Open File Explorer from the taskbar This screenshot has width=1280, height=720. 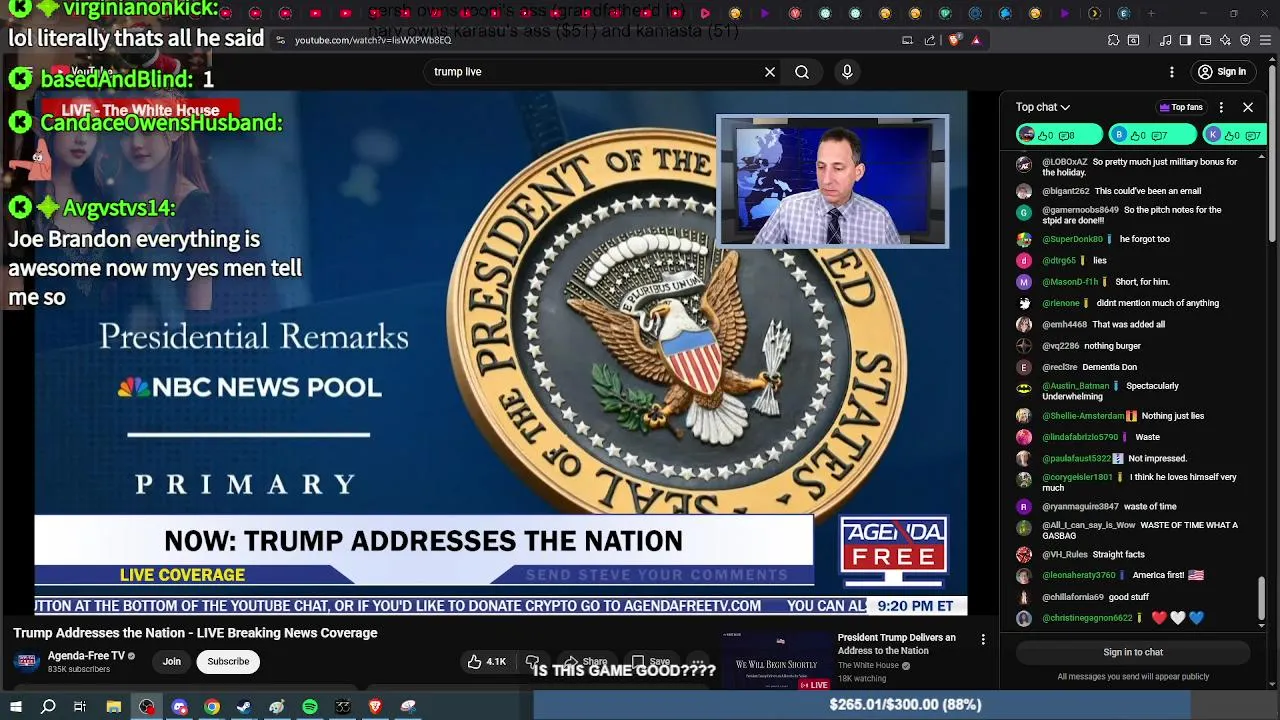(x=114, y=706)
